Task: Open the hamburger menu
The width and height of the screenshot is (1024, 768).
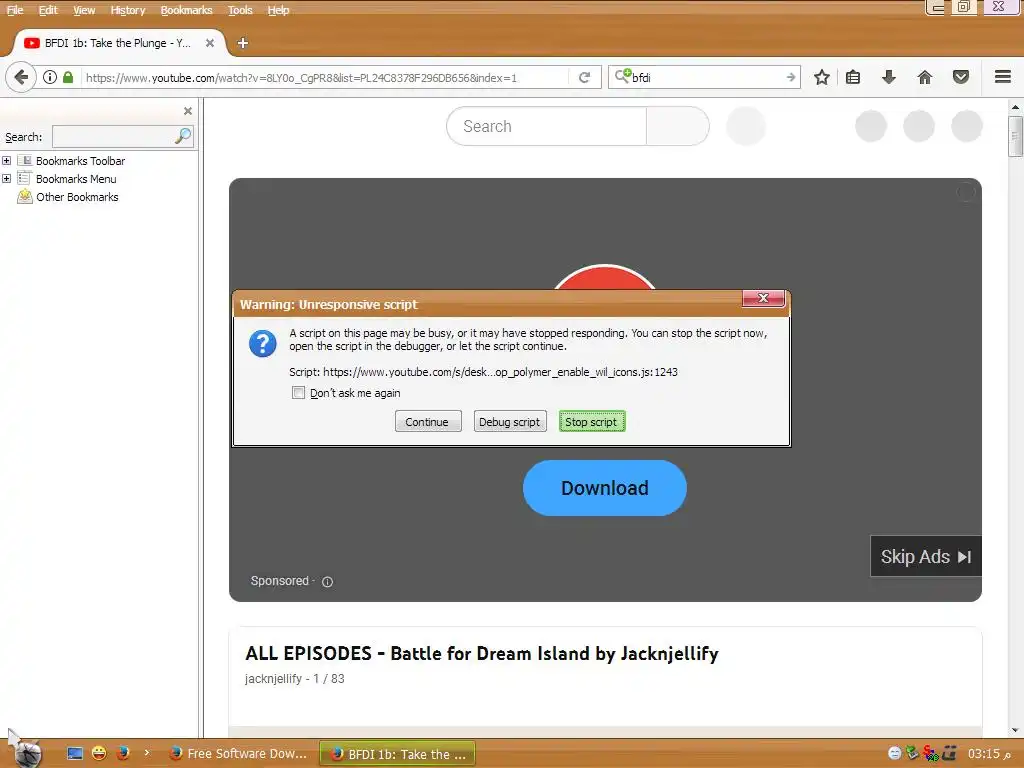Action: coord(1002,76)
